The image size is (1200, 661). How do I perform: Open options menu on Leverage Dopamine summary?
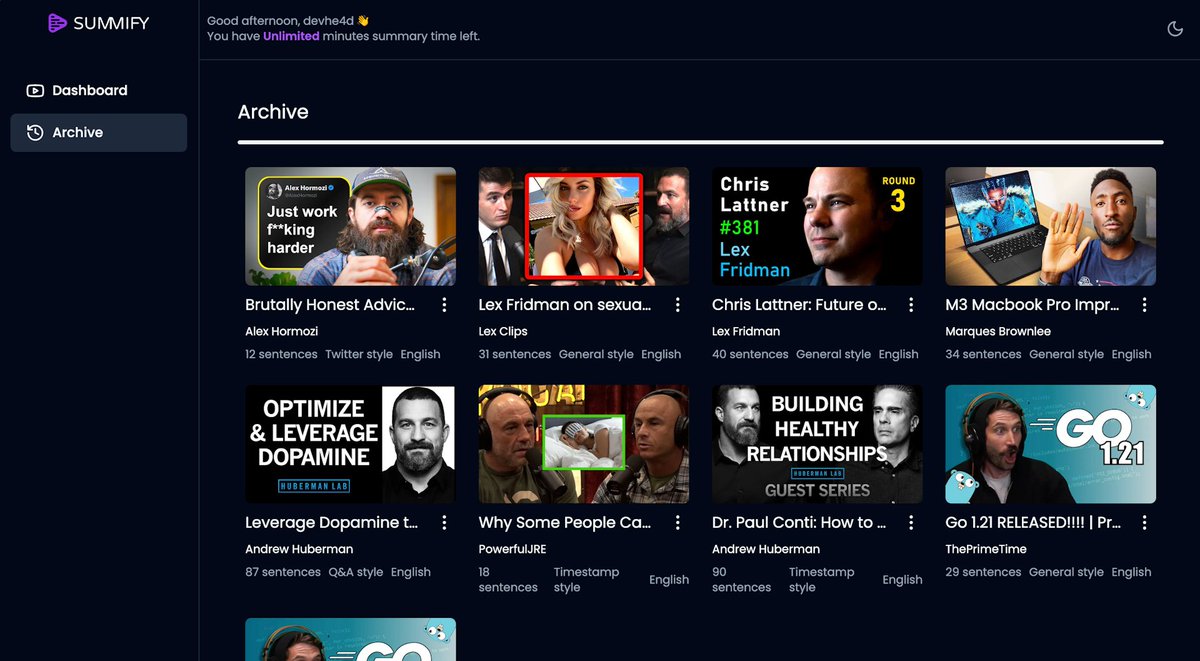(x=444, y=522)
